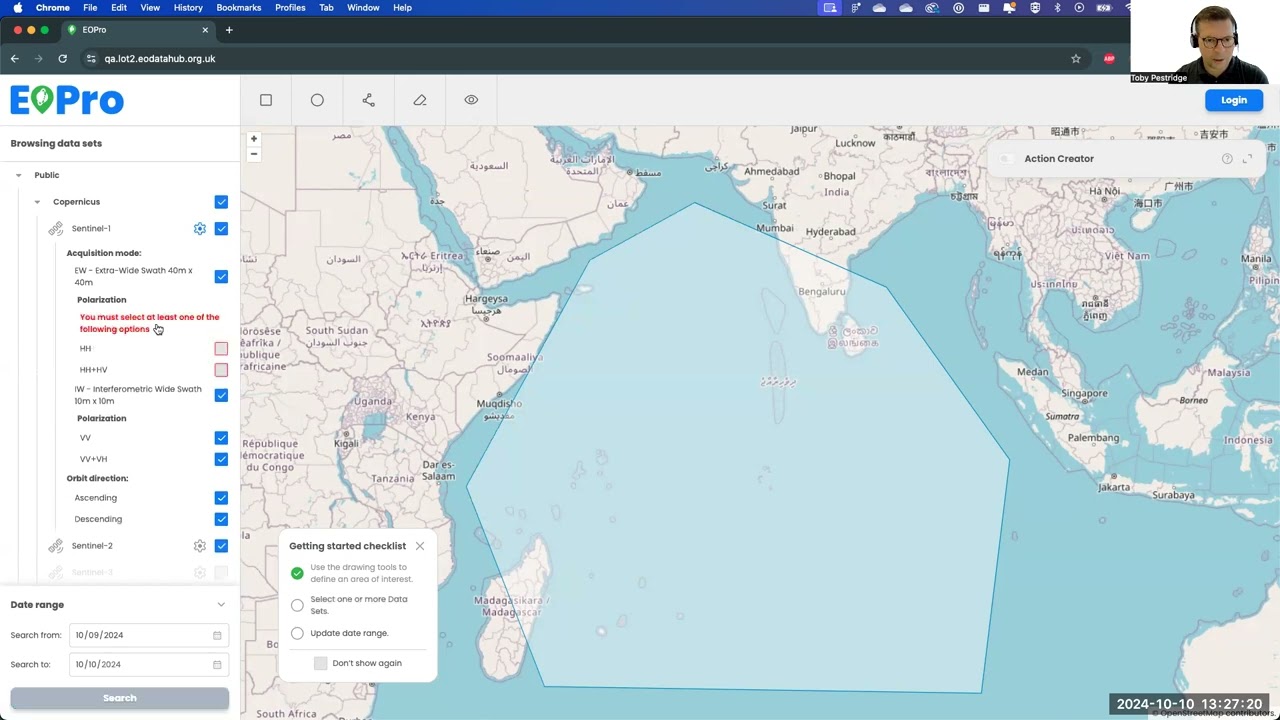Select the eraser tool in the toolbar
The height and width of the screenshot is (720, 1280).
click(420, 100)
